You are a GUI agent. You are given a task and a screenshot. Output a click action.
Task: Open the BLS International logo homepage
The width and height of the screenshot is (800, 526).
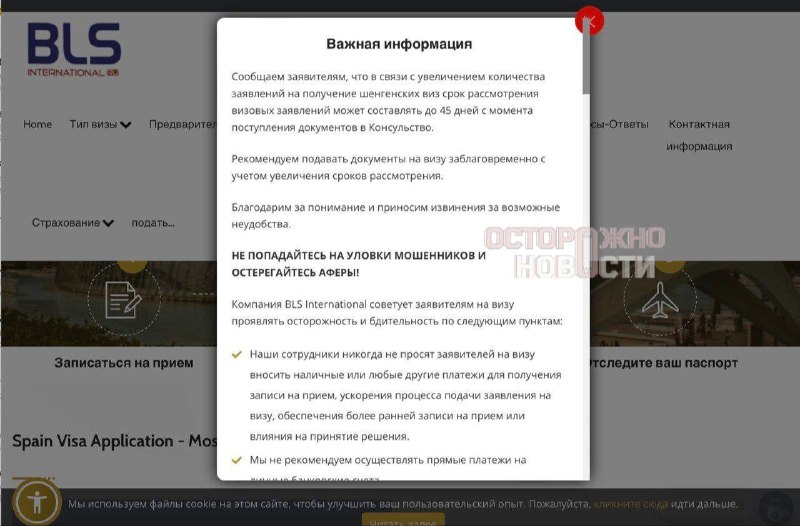pos(74,49)
